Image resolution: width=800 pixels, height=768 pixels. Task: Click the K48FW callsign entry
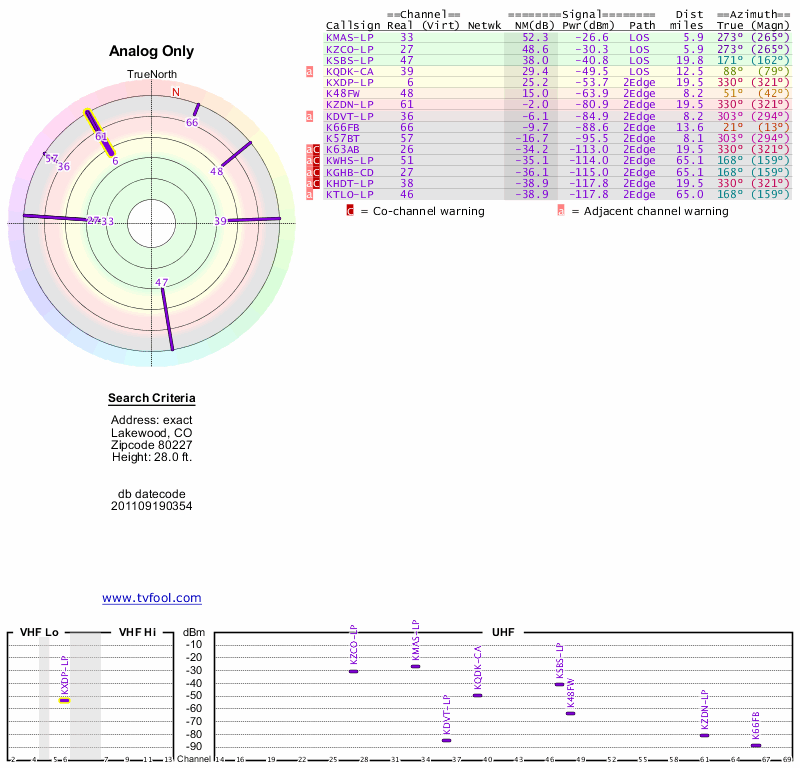(x=348, y=93)
